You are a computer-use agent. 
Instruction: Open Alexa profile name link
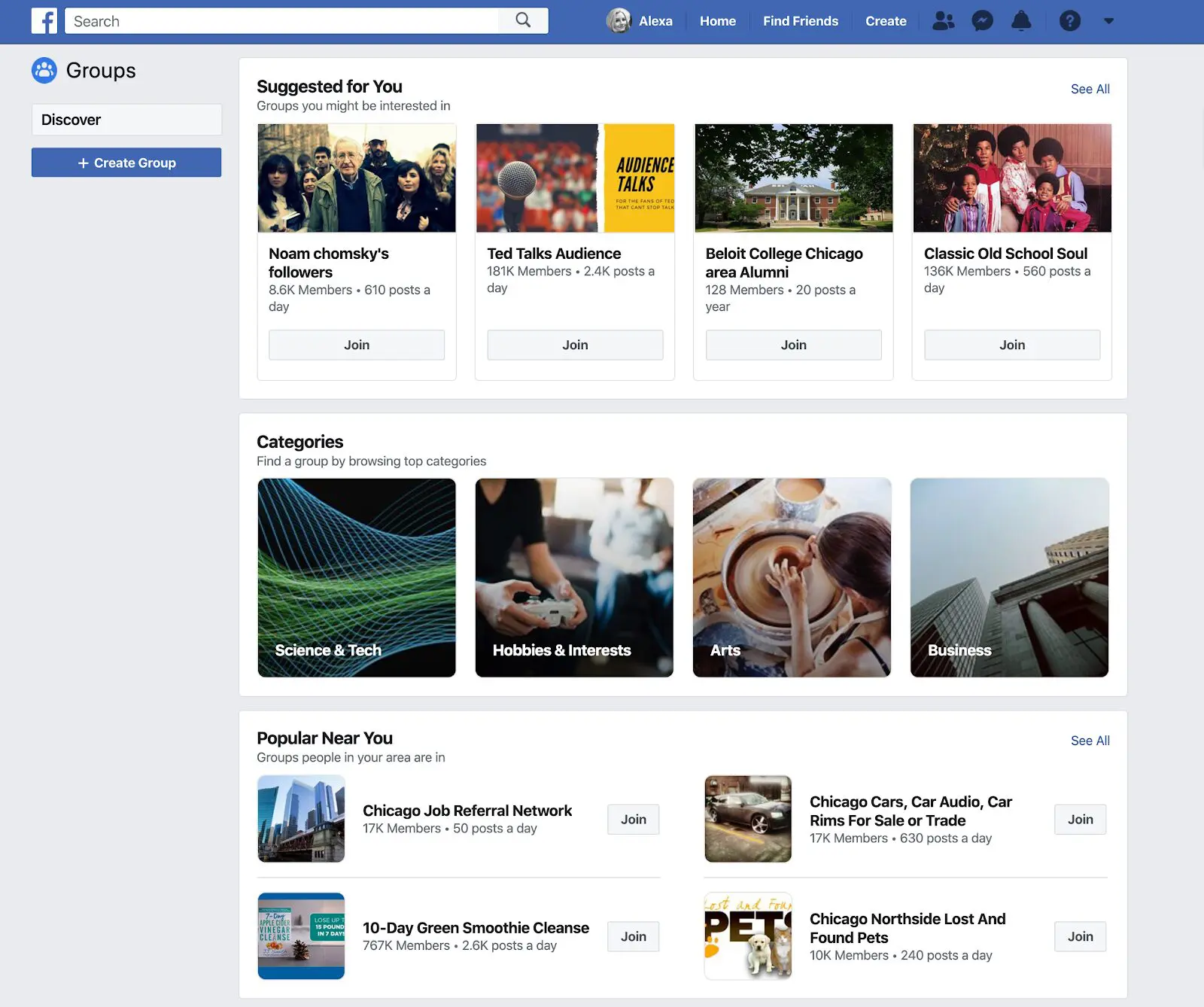[x=655, y=21]
